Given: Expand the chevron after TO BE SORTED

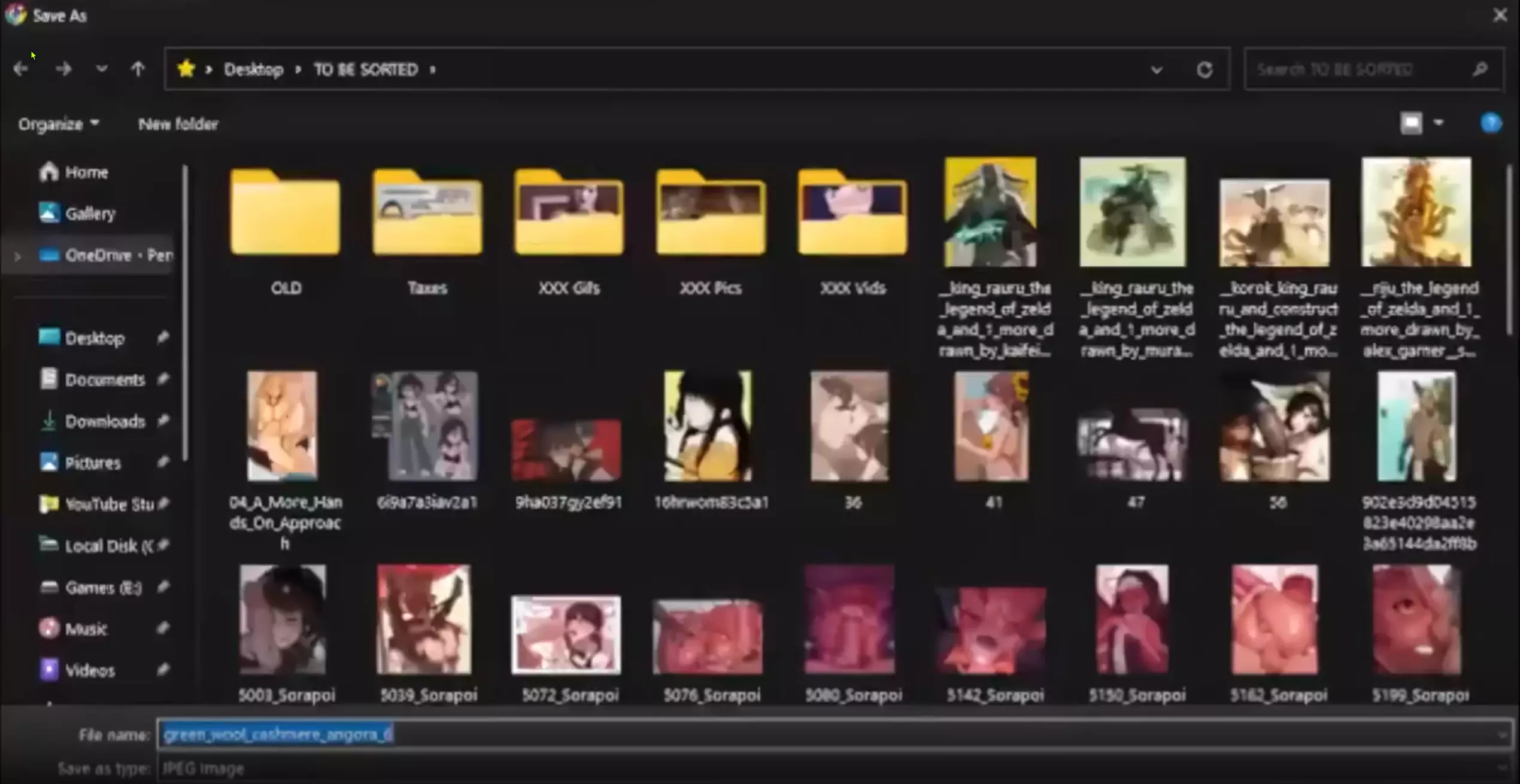Looking at the screenshot, I should (433, 69).
